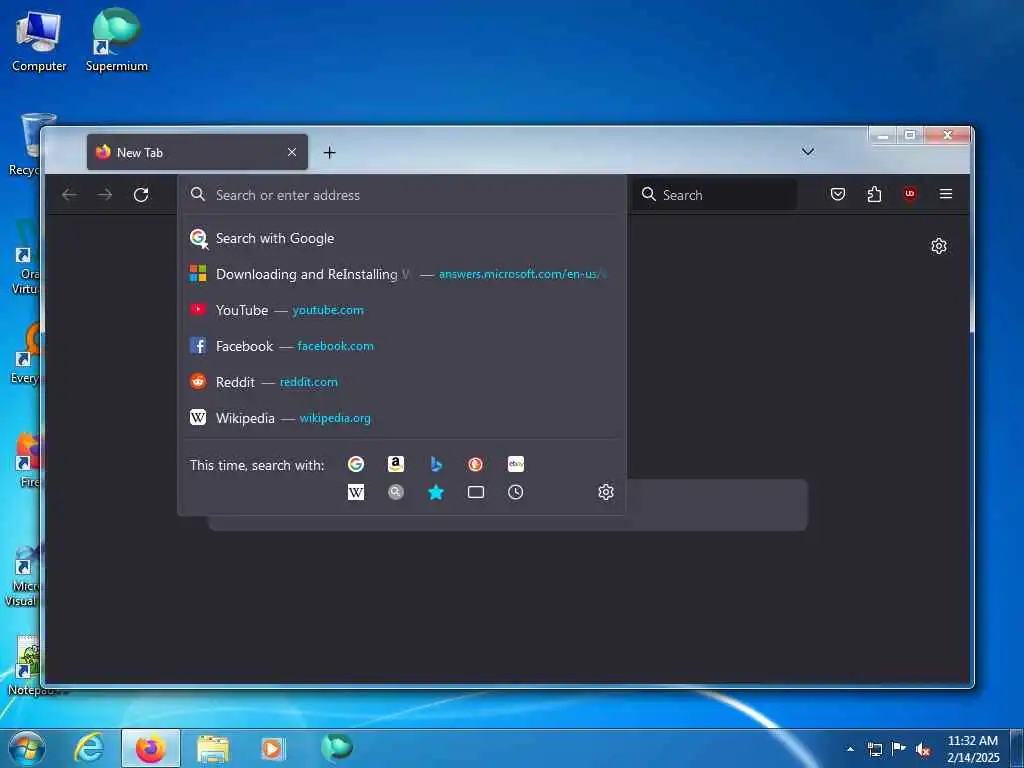Open a new tab with plus button

click(330, 152)
